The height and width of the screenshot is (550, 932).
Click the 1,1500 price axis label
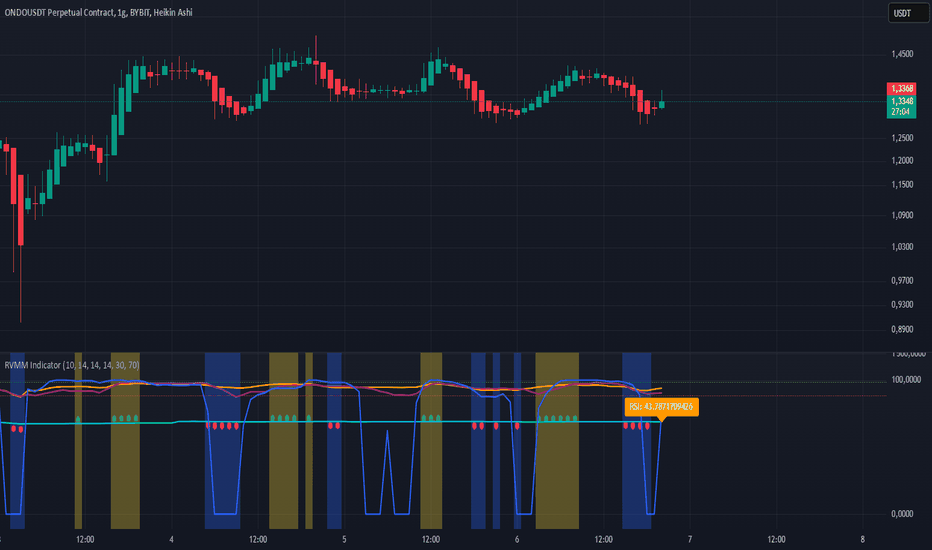[x=902, y=185]
